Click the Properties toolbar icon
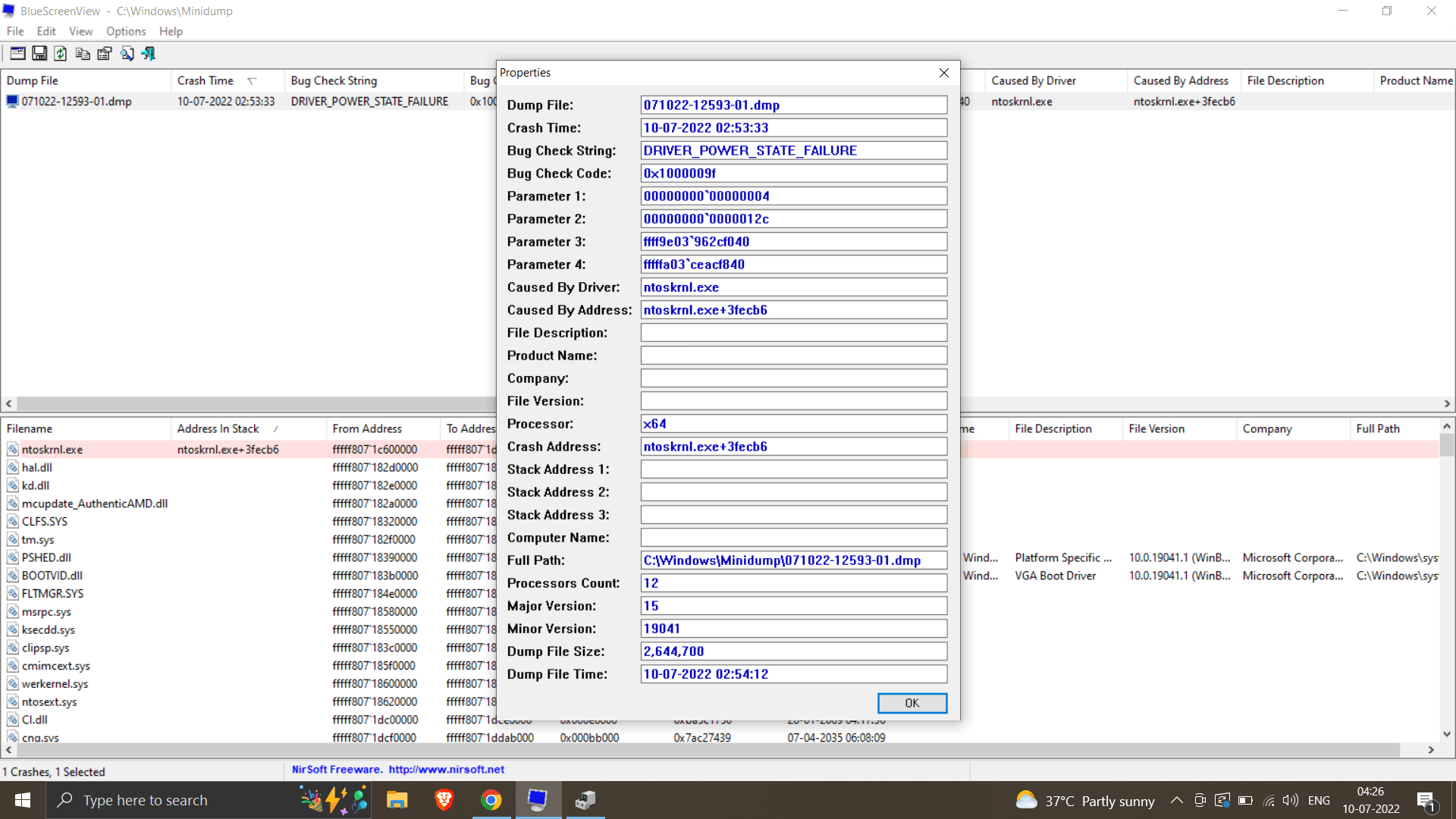Screen dimensions: 1456x819 (105, 54)
